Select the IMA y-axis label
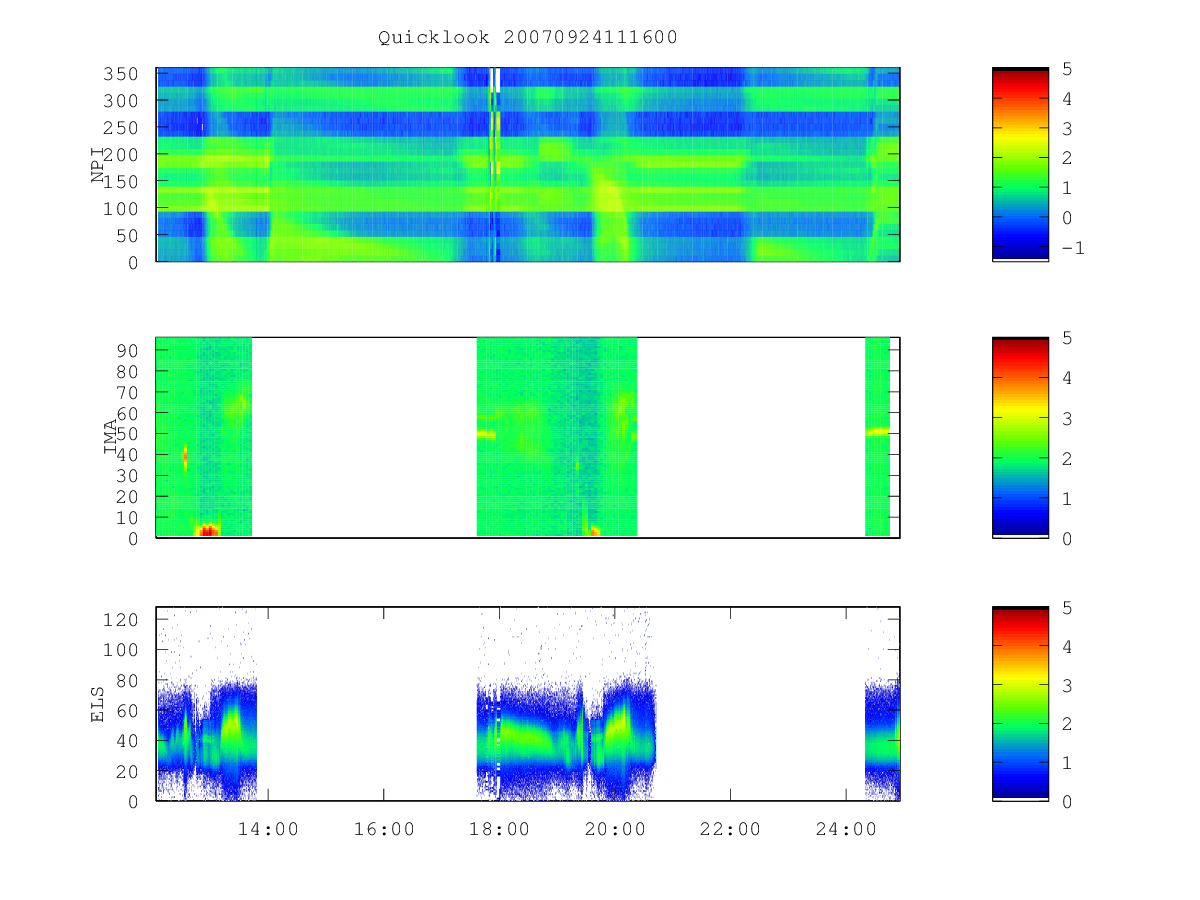The image size is (1200, 900). click(111, 437)
